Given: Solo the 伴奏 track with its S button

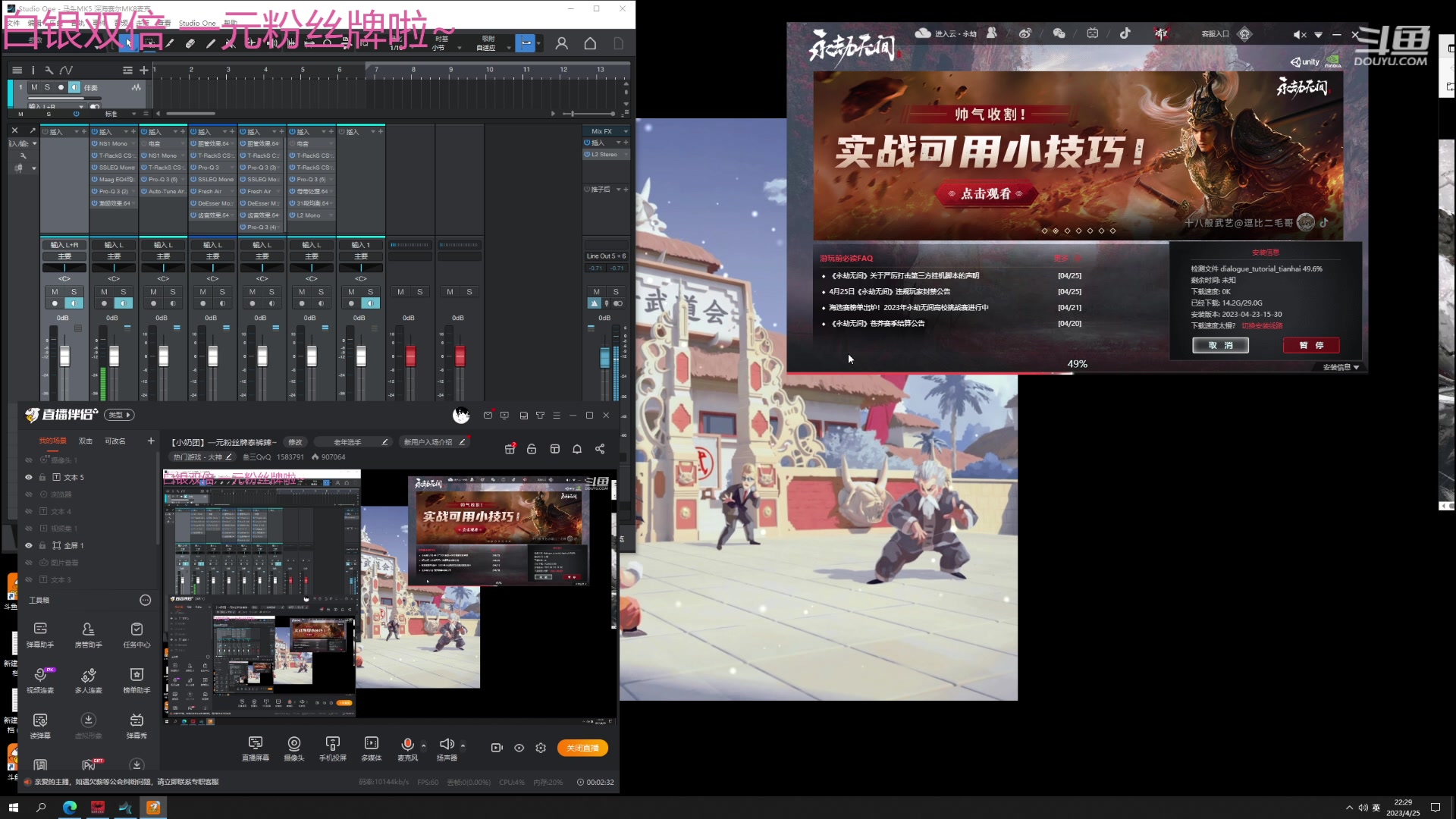Looking at the screenshot, I should click(48, 87).
